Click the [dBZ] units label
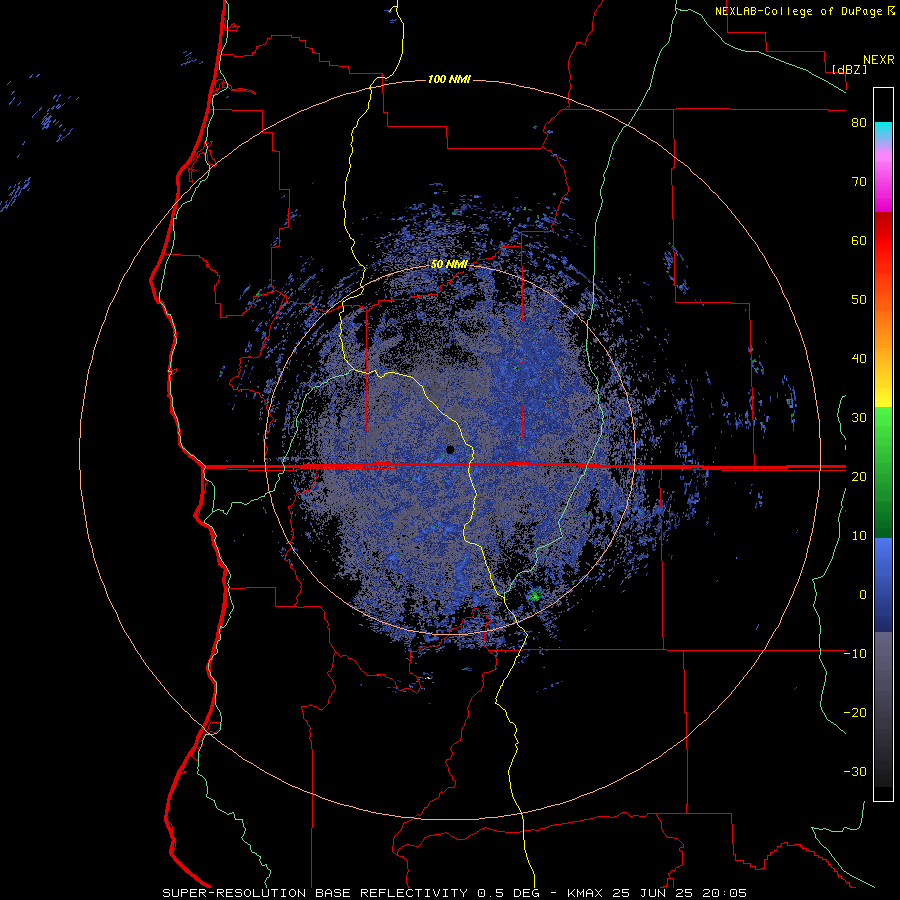This screenshot has width=900, height=900. tap(849, 69)
